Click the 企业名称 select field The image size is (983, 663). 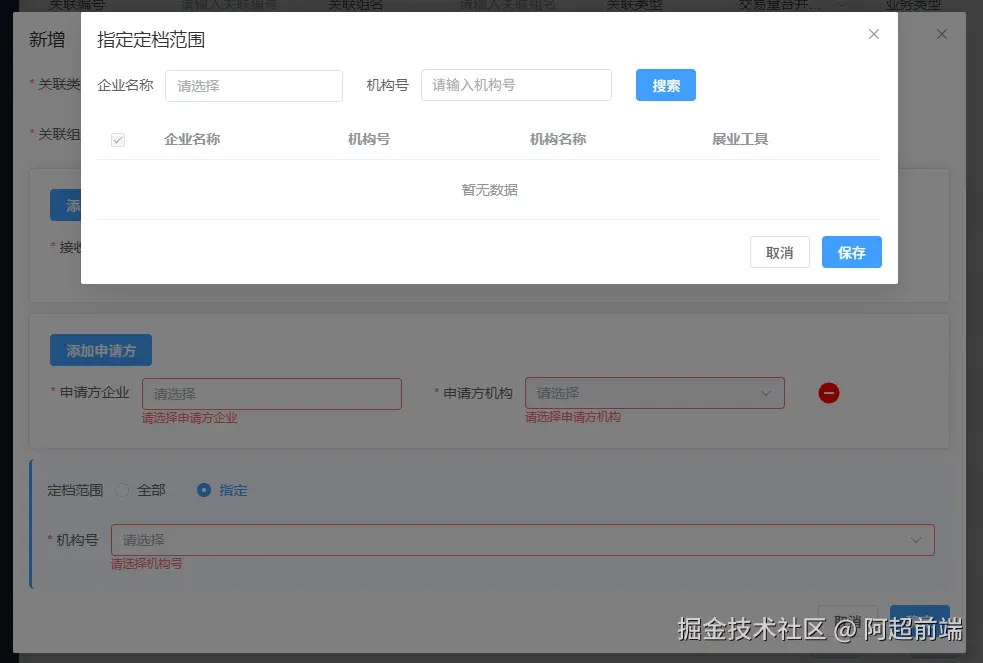click(x=254, y=86)
